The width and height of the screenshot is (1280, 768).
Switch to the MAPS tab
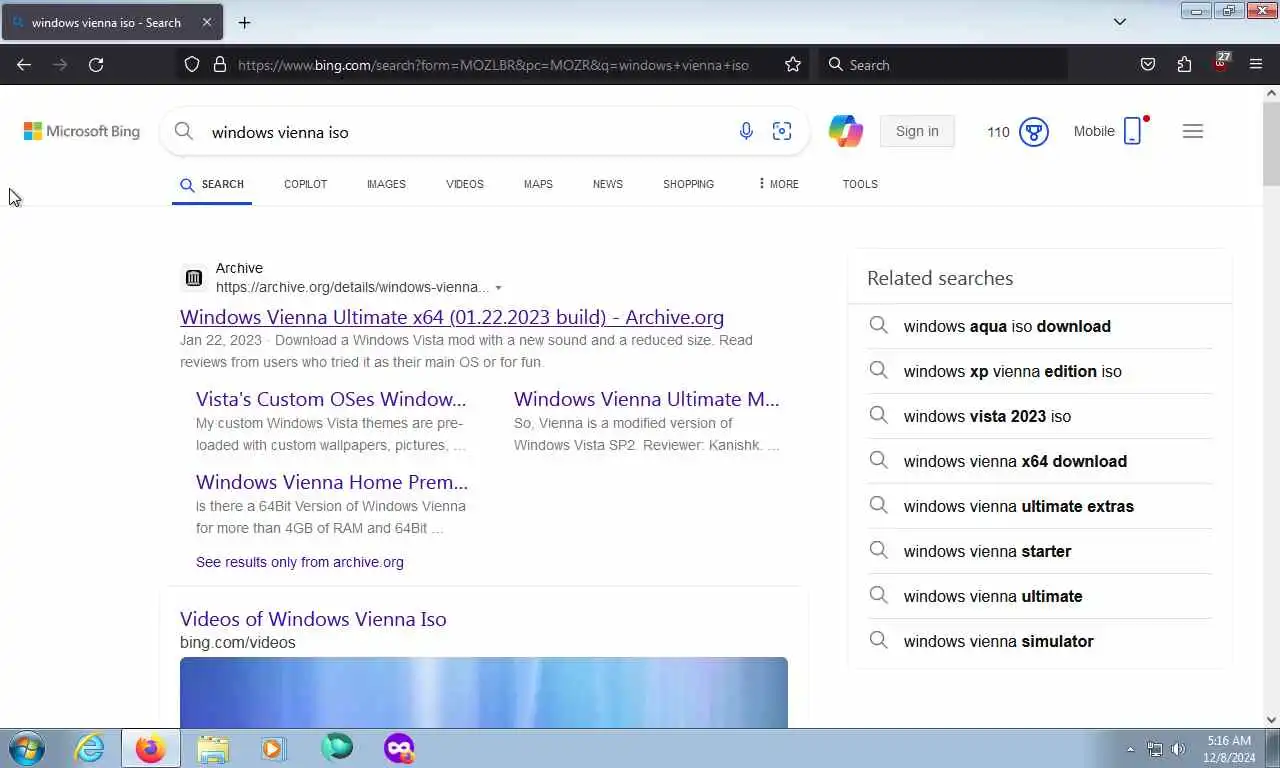pos(538,184)
